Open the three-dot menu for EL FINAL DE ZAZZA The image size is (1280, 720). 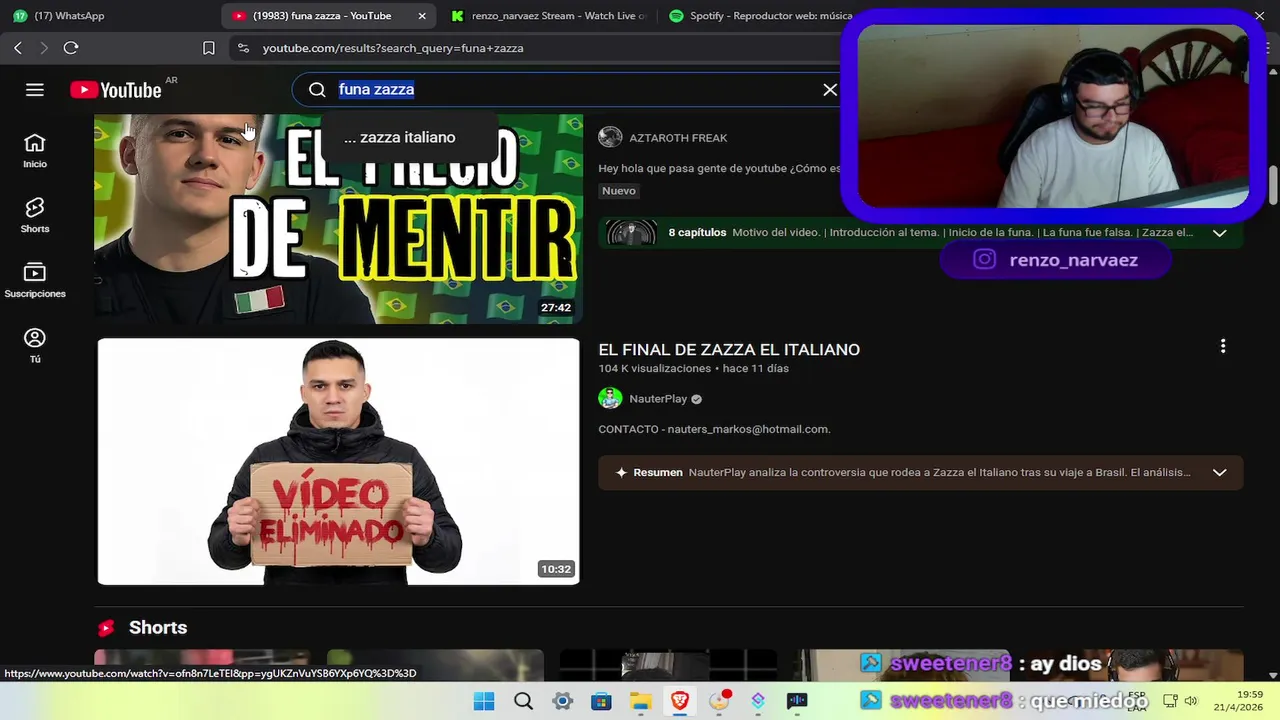tap(1222, 346)
